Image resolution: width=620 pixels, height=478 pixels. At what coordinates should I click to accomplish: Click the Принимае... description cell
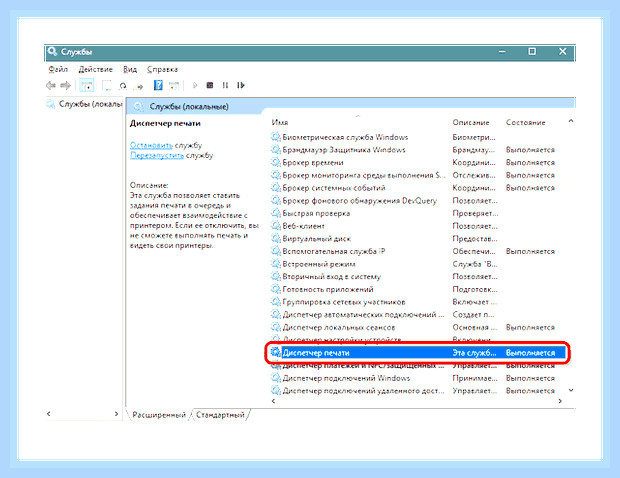[x=475, y=378]
